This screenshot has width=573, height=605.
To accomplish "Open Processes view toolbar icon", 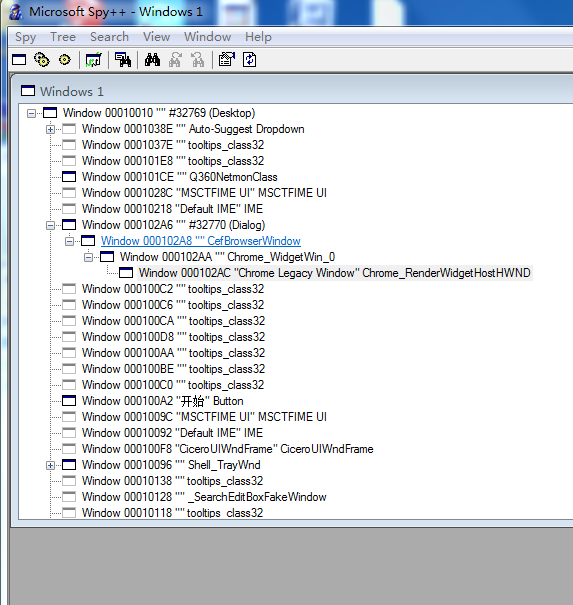I will 42,60.
